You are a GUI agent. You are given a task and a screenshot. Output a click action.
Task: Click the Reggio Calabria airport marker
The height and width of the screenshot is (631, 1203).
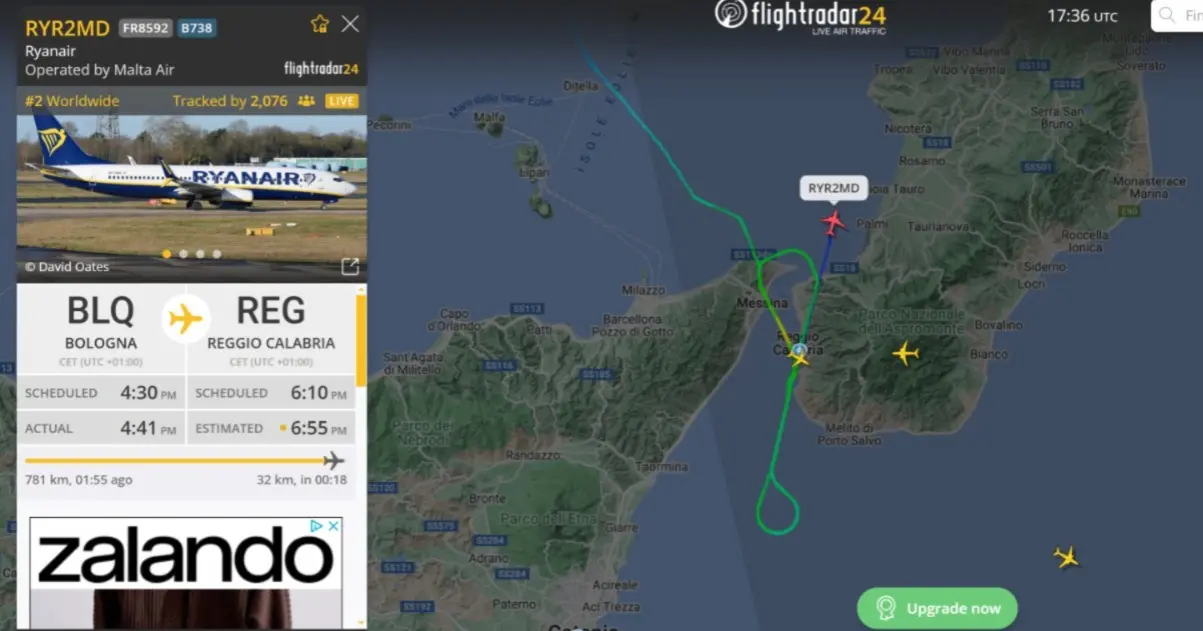(x=799, y=352)
